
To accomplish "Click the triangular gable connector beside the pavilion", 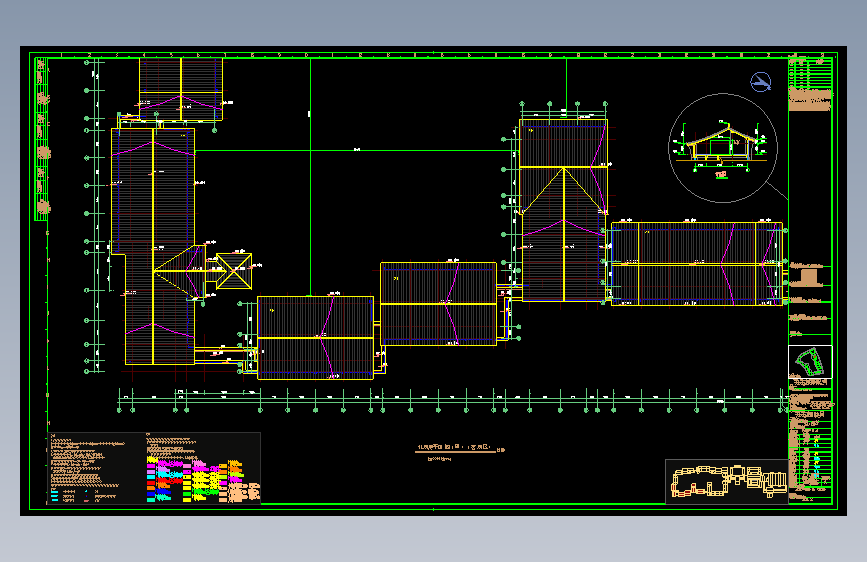I will (x=180, y=271).
